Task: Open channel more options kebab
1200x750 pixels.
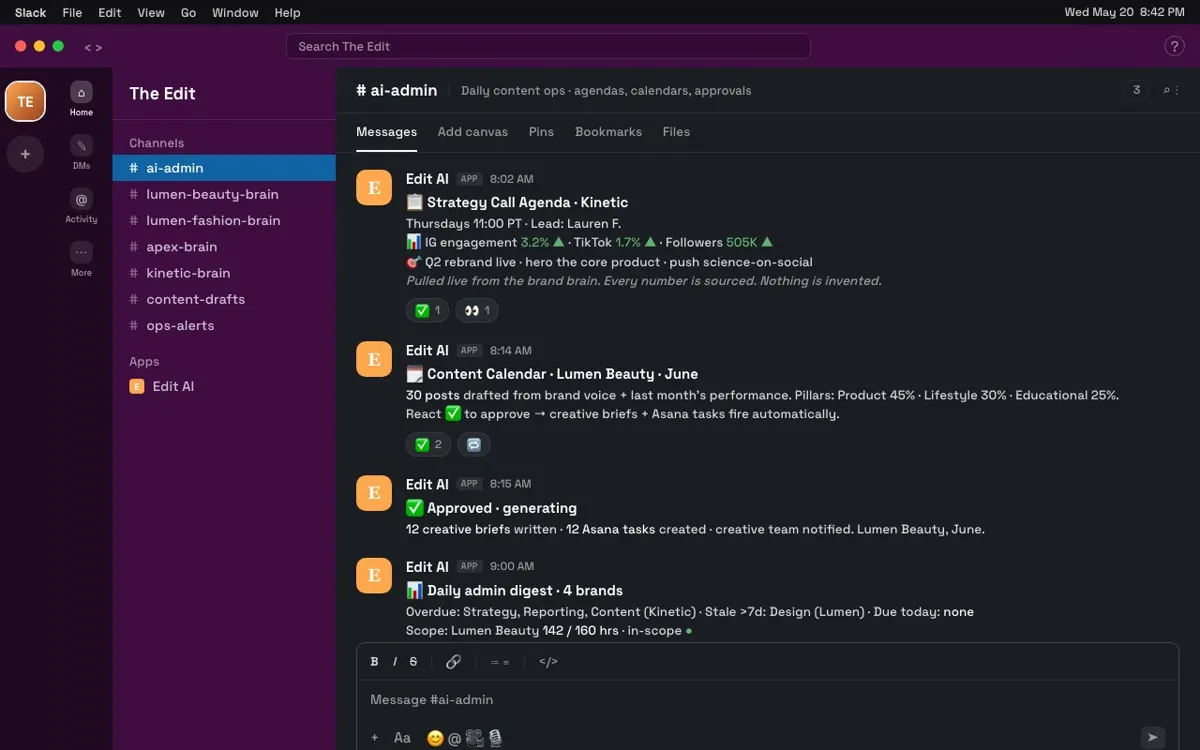Action: [x=1177, y=90]
